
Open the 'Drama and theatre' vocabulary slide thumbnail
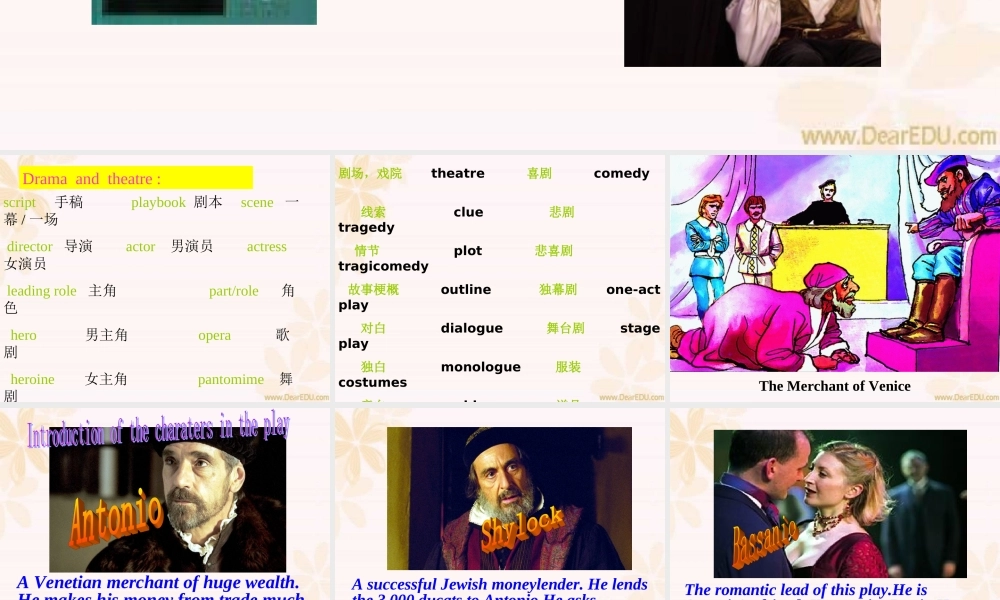click(x=165, y=278)
